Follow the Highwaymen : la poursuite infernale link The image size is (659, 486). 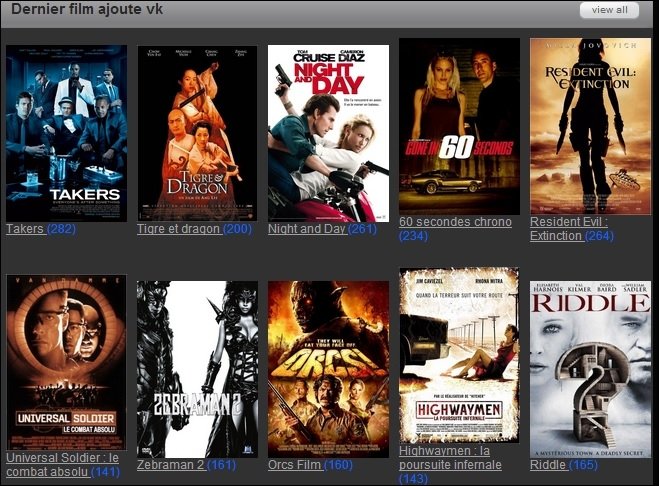(x=450, y=458)
